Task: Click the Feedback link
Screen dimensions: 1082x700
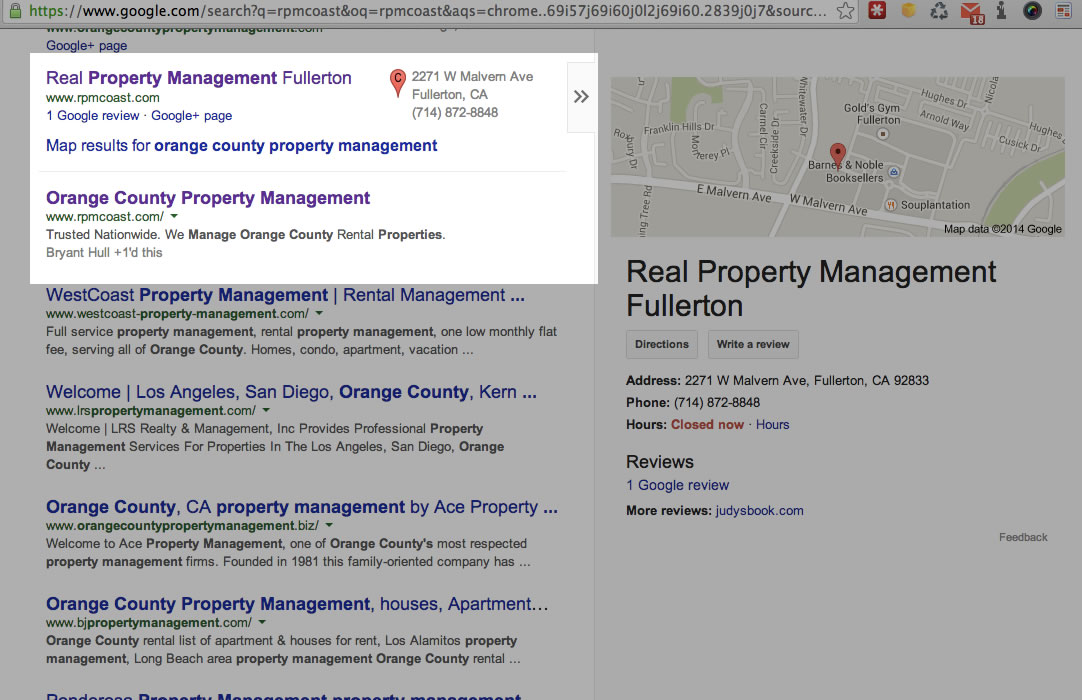Action: coord(1023,537)
